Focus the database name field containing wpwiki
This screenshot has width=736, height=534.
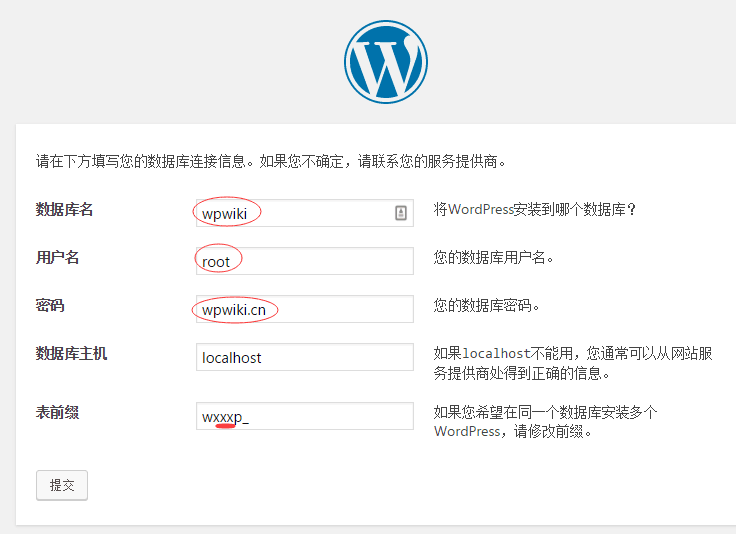[x=305, y=213]
